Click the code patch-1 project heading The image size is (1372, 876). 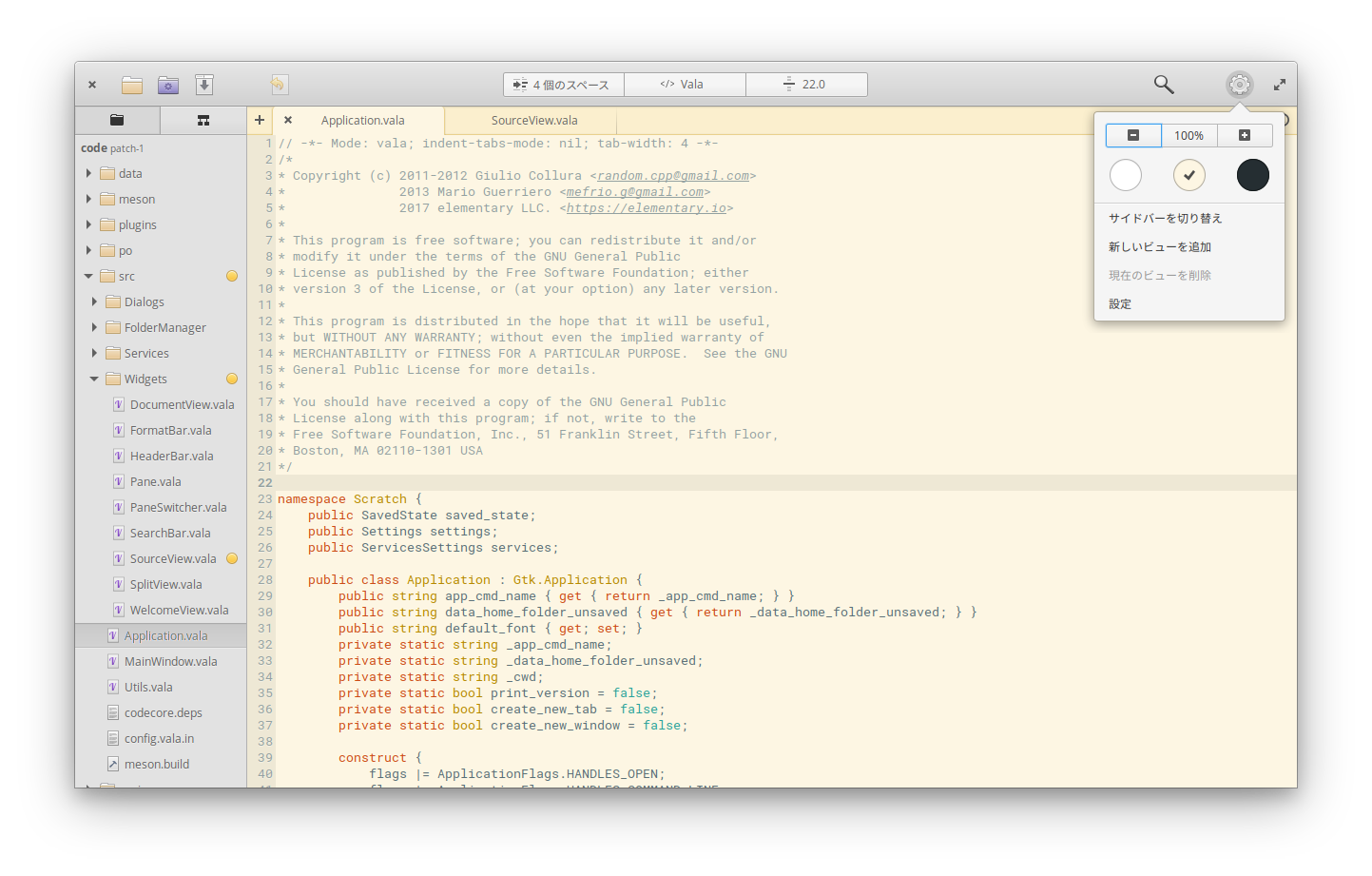112,148
